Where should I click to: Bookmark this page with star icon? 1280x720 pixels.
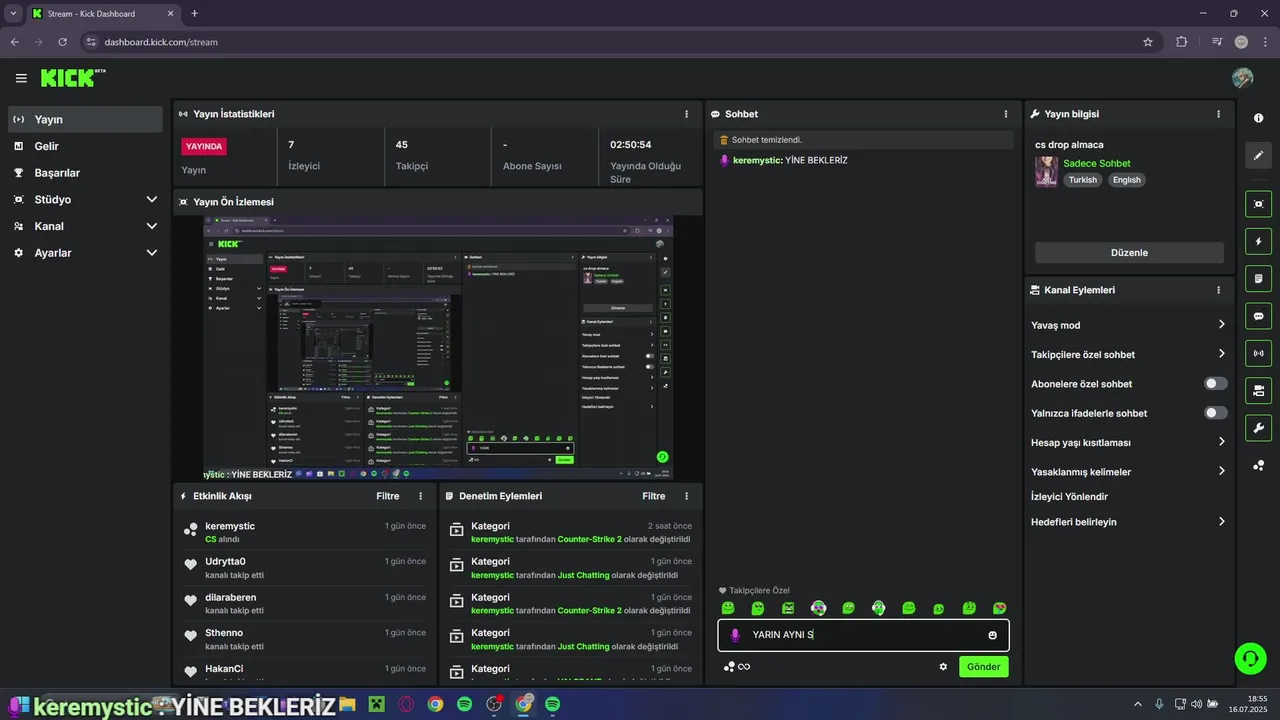click(x=1148, y=42)
